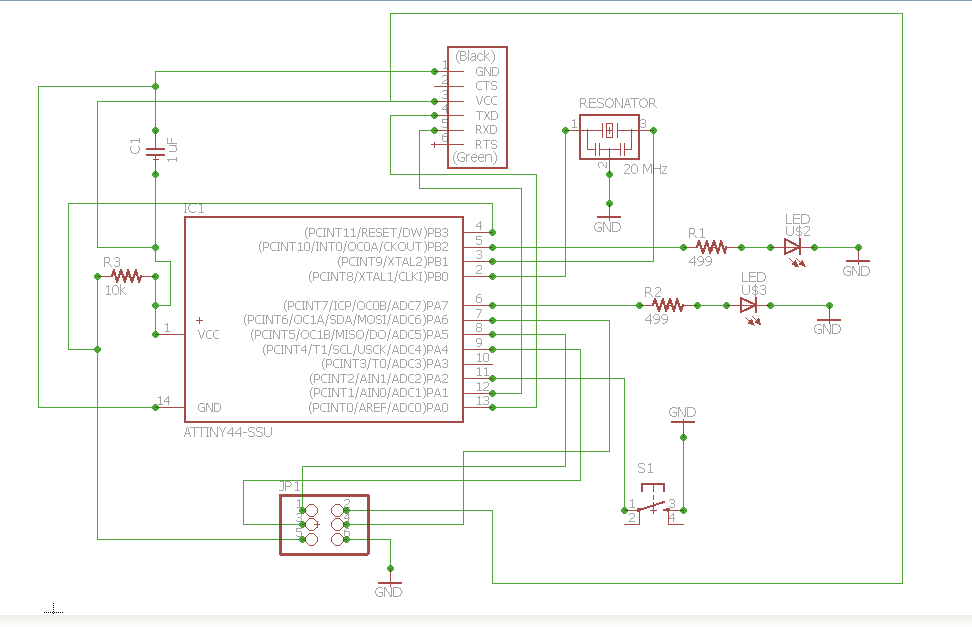Click the PA0 AREF pin label

coord(378,407)
